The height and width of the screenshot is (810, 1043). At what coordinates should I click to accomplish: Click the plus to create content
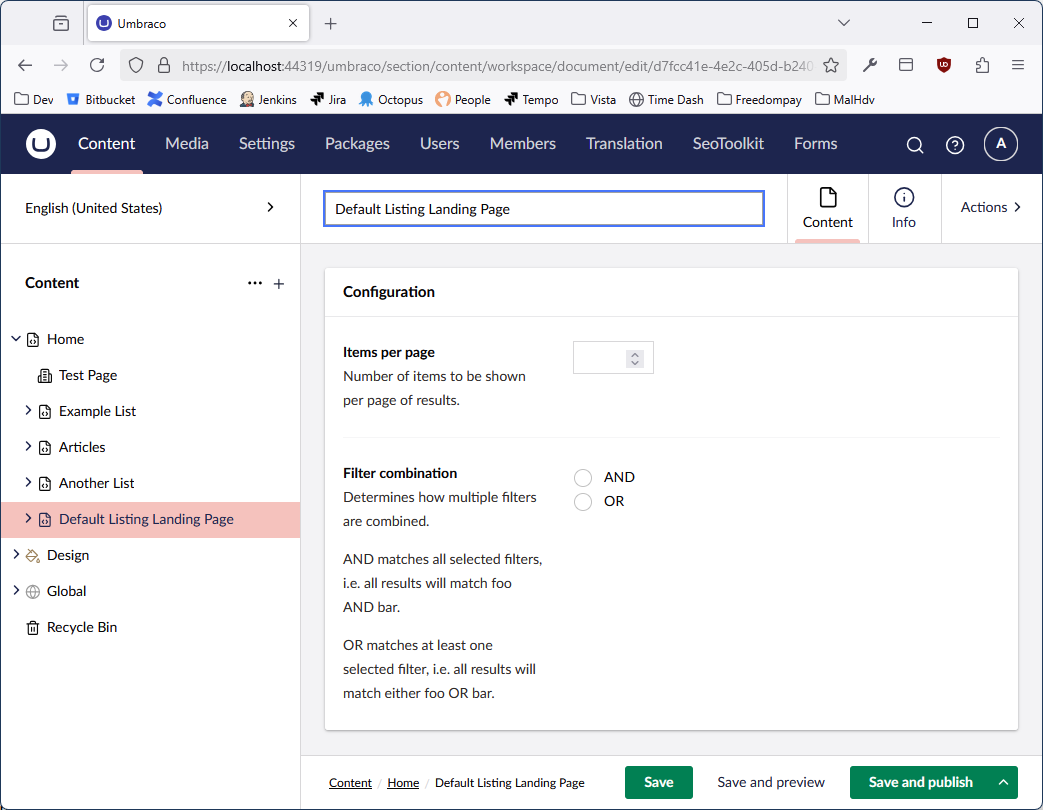point(279,284)
